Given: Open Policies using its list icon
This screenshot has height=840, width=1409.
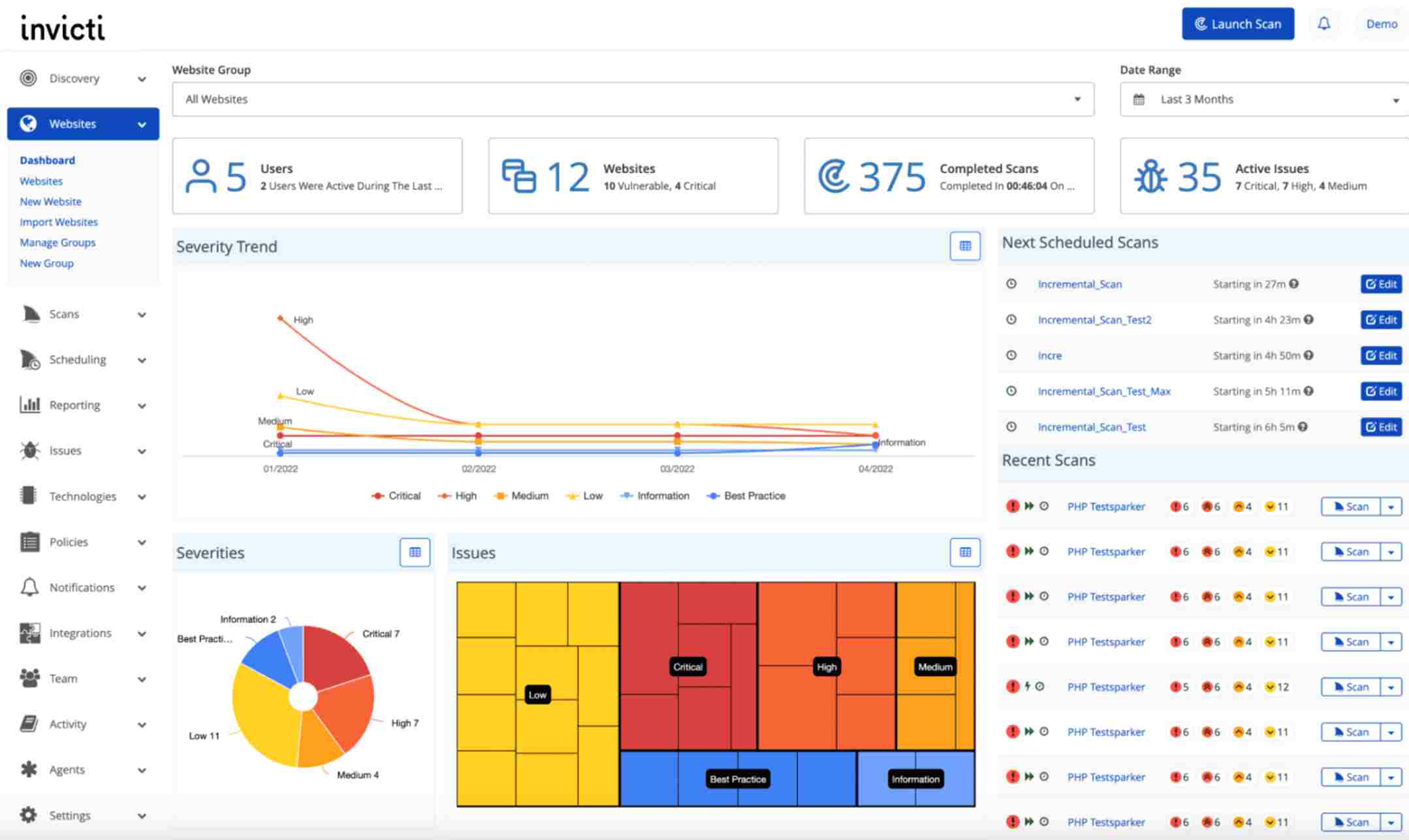Looking at the screenshot, I should tap(29, 542).
